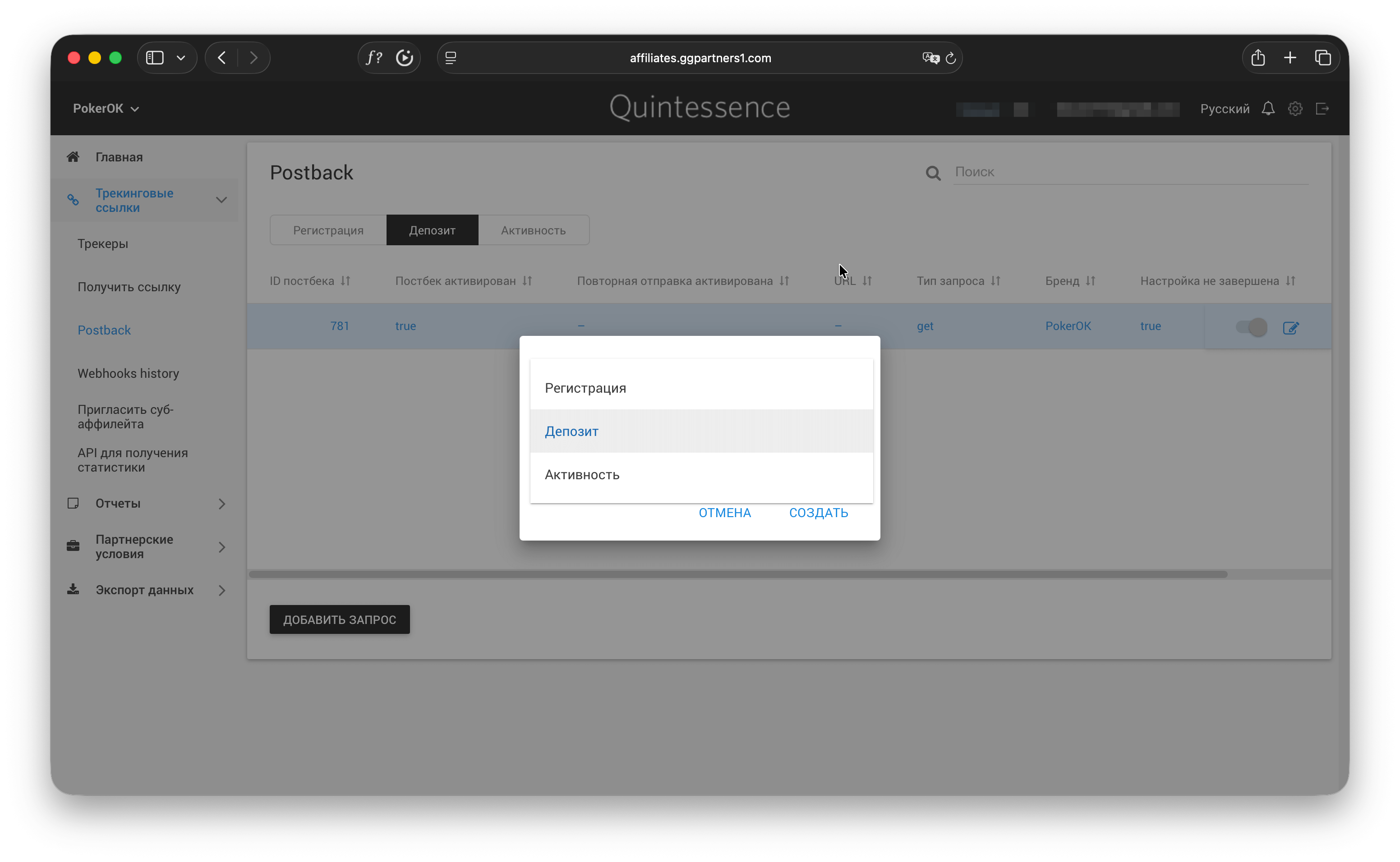
Task: Open the PokerOK brand dropdown
Action: click(106, 108)
